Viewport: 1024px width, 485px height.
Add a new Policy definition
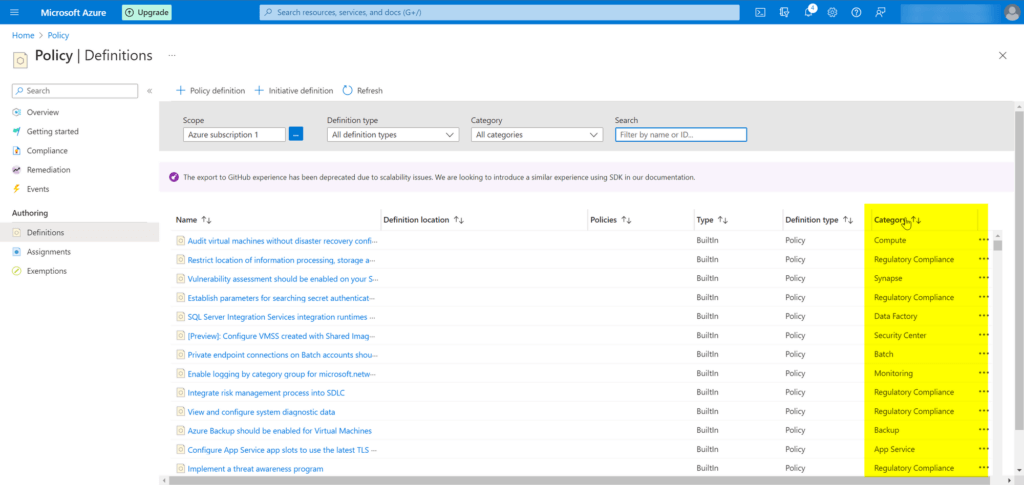point(211,91)
